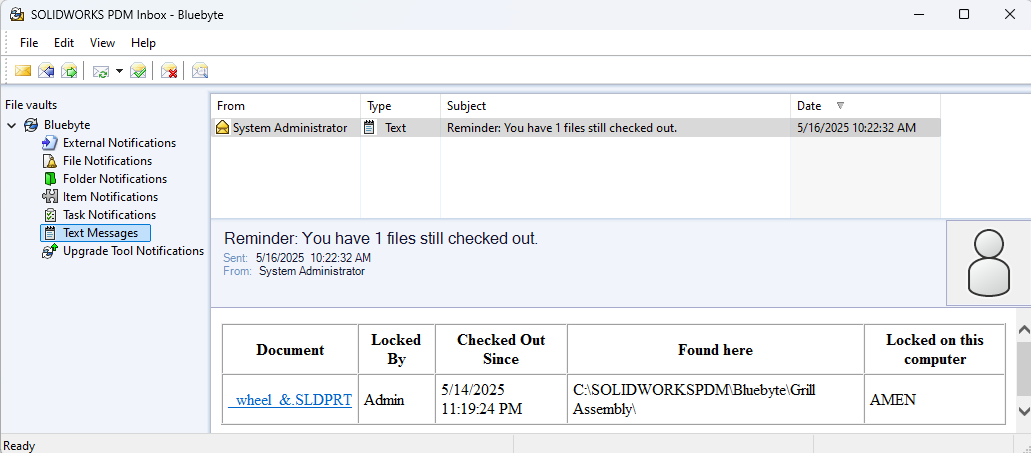This screenshot has width=1031, height=453.
Task: Click the sender avatar placeholder image
Action: [x=988, y=263]
